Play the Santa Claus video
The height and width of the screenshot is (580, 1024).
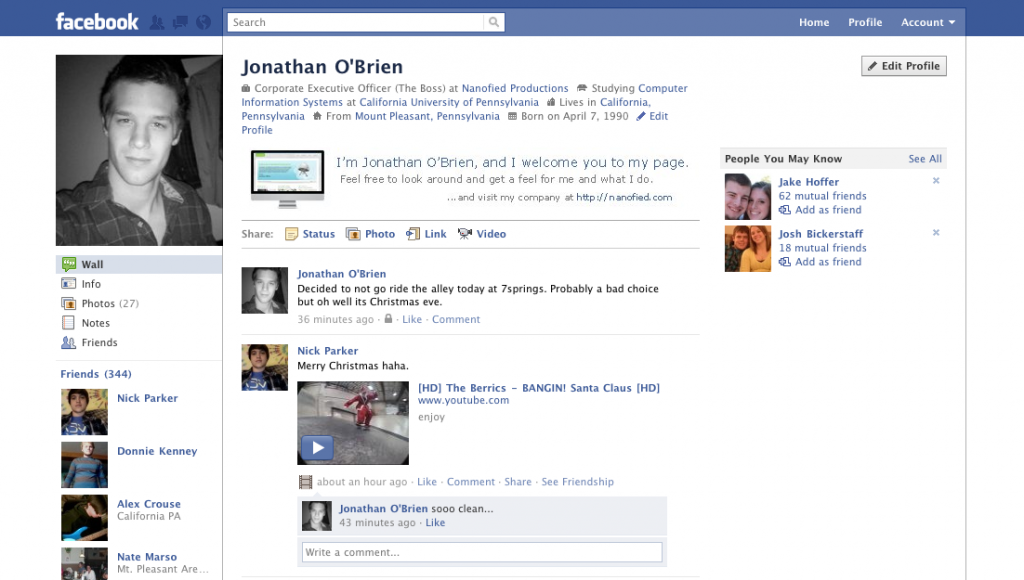[317, 445]
